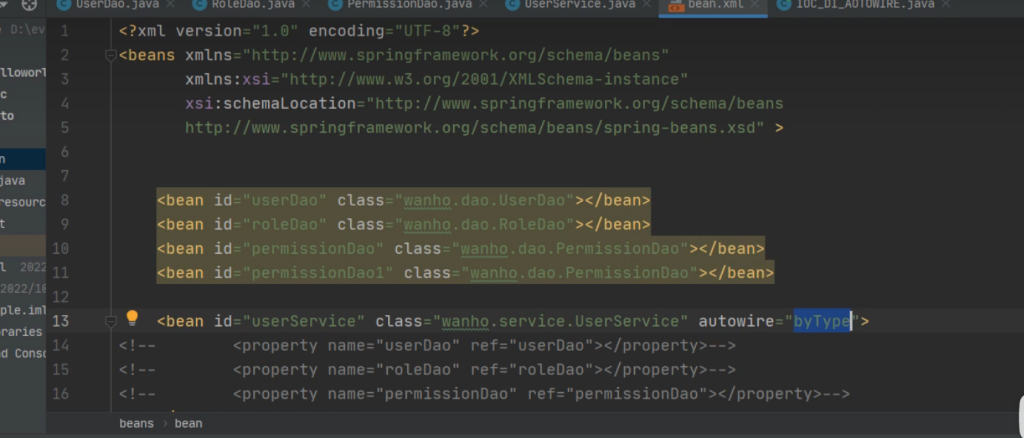Click the highlighted byType autowire value
The image size is (1024, 438).
coord(821,321)
